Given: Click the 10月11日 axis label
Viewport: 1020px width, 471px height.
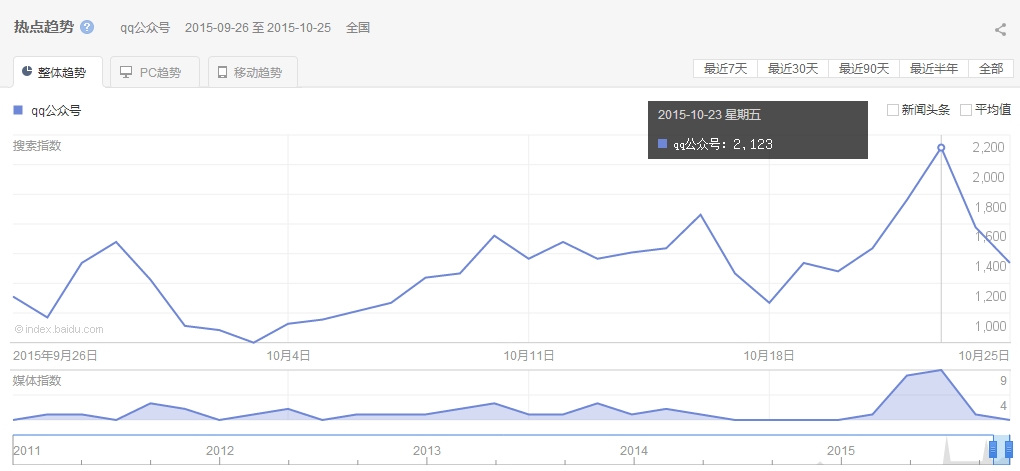Looking at the screenshot, I should click(529, 355).
